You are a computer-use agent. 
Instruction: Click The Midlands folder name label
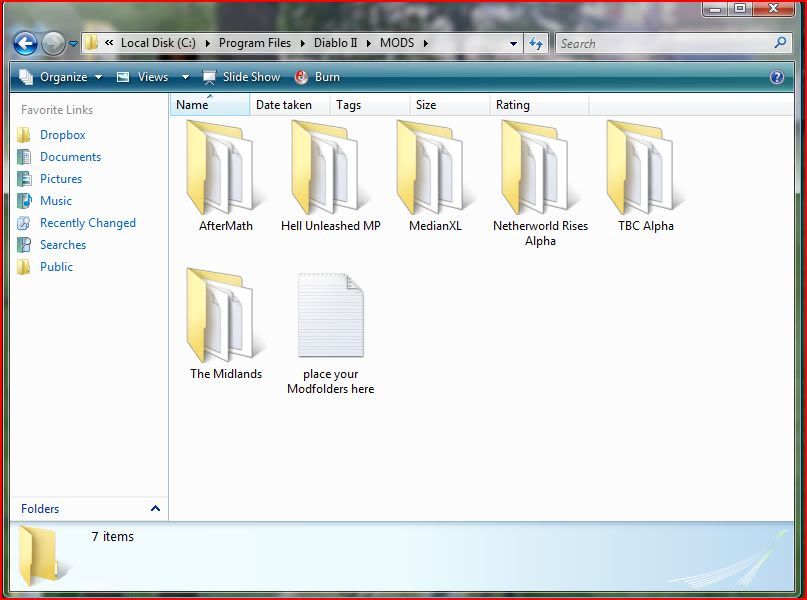click(x=226, y=374)
